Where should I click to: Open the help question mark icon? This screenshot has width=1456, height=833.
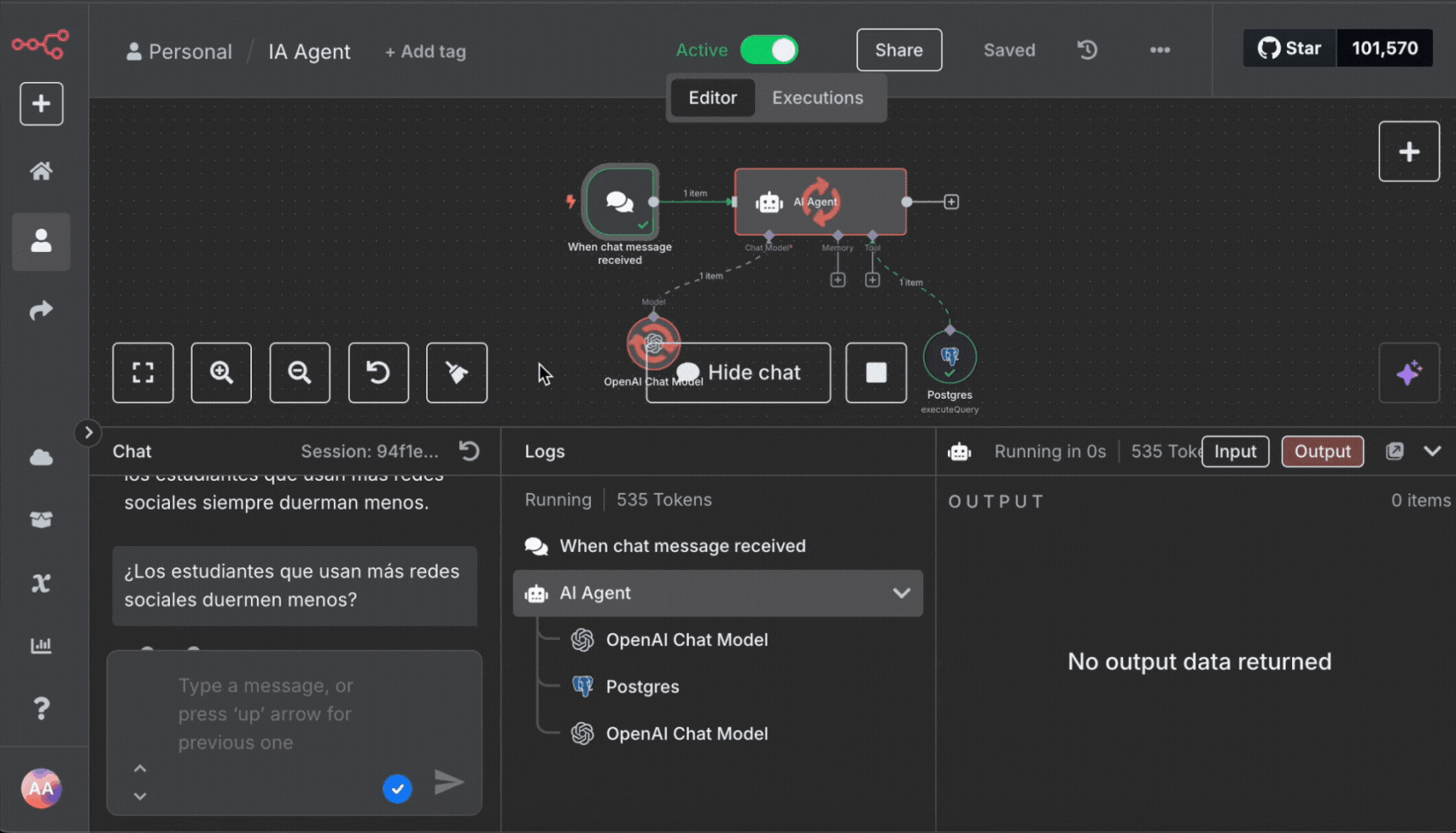(x=41, y=708)
